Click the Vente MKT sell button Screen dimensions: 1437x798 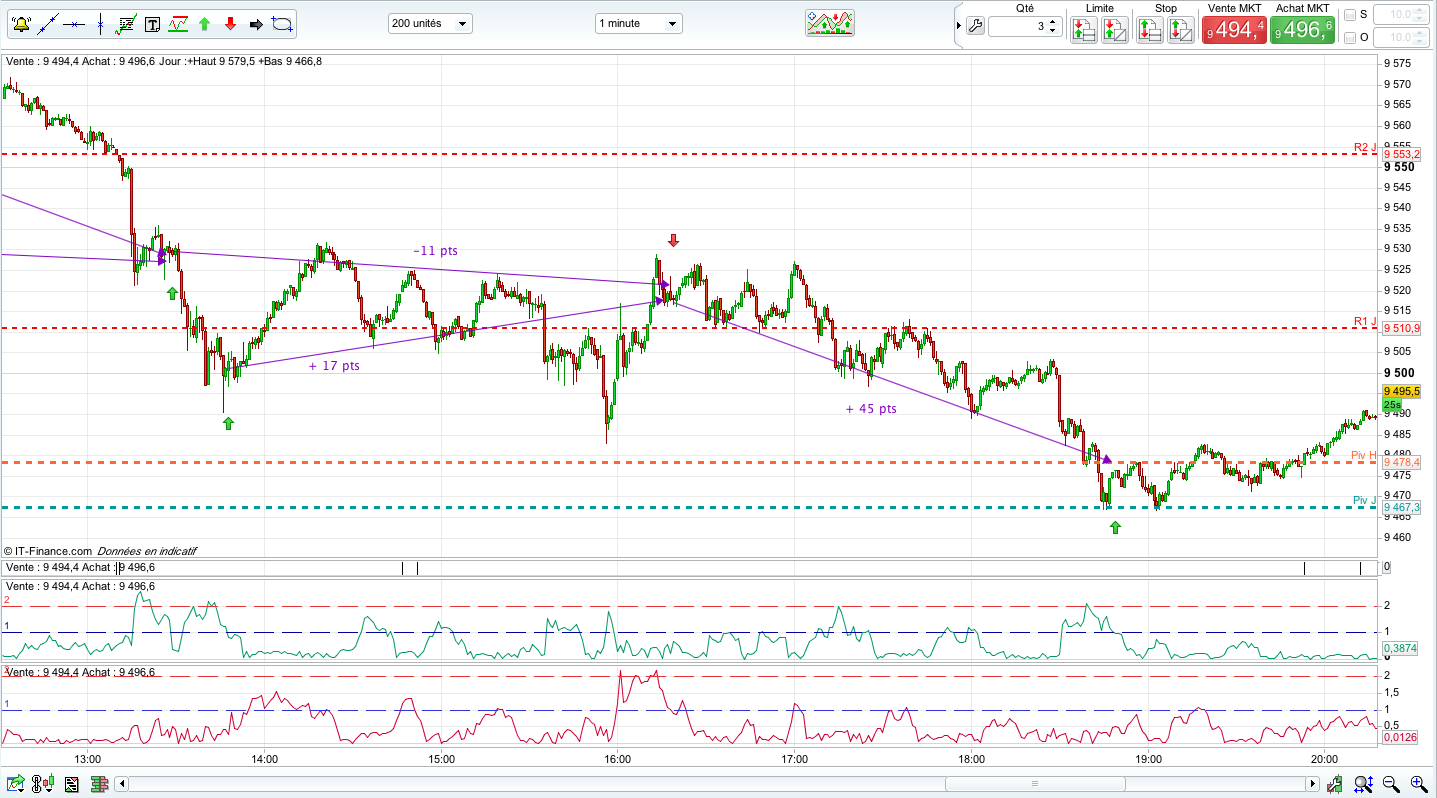point(1235,30)
